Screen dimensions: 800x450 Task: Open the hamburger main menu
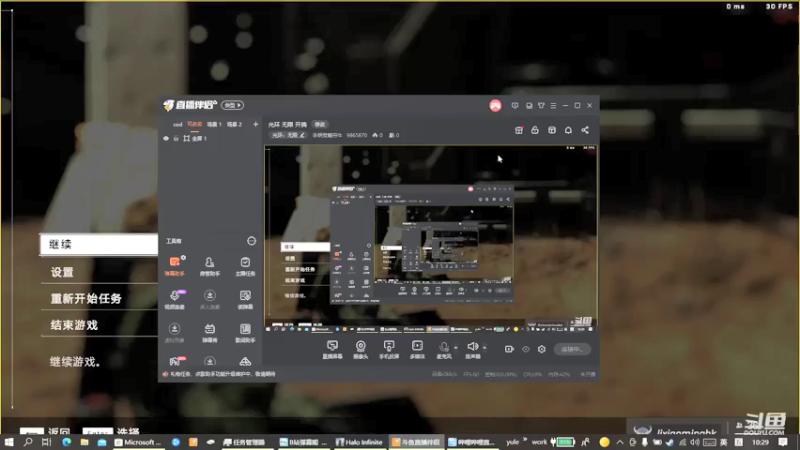point(554,106)
